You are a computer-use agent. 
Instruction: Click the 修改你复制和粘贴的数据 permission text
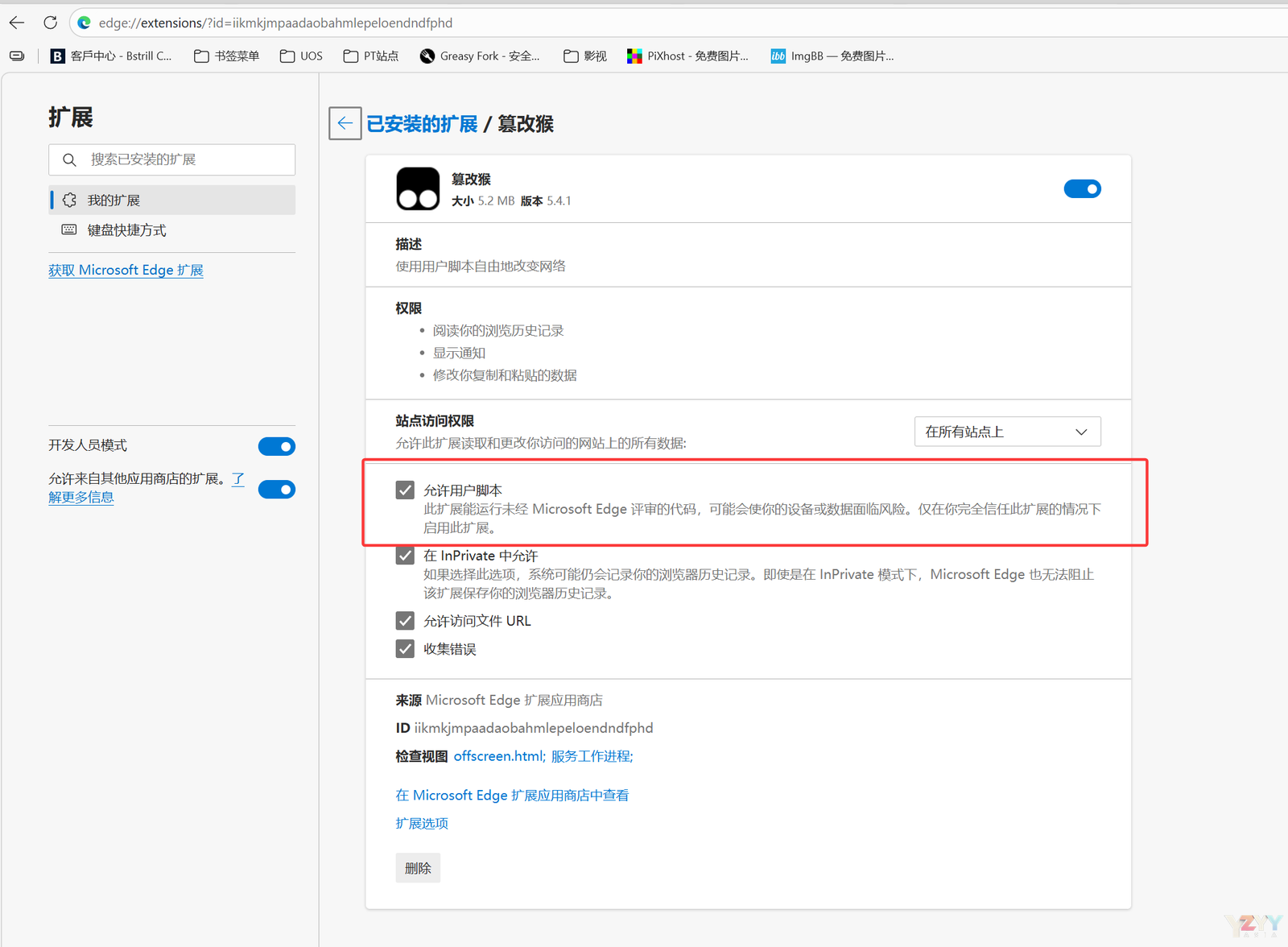[505, 375]
